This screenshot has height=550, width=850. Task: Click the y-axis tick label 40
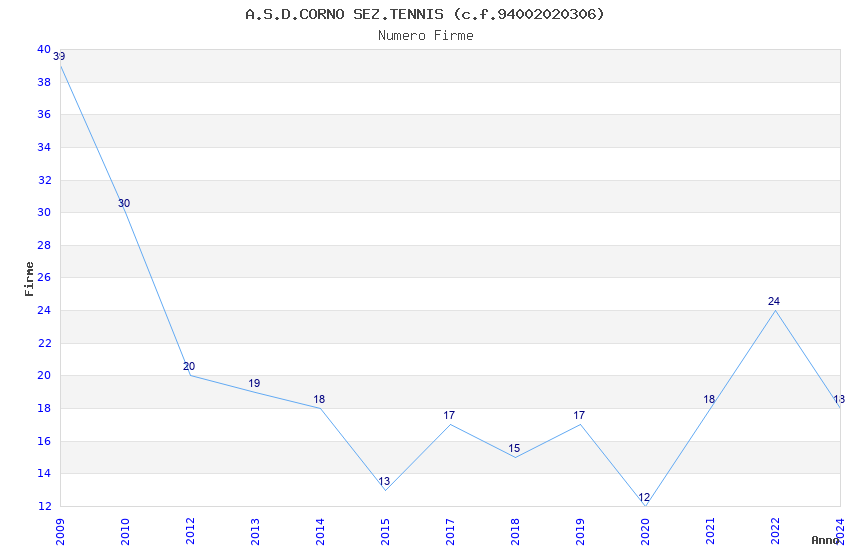point(44,49)
